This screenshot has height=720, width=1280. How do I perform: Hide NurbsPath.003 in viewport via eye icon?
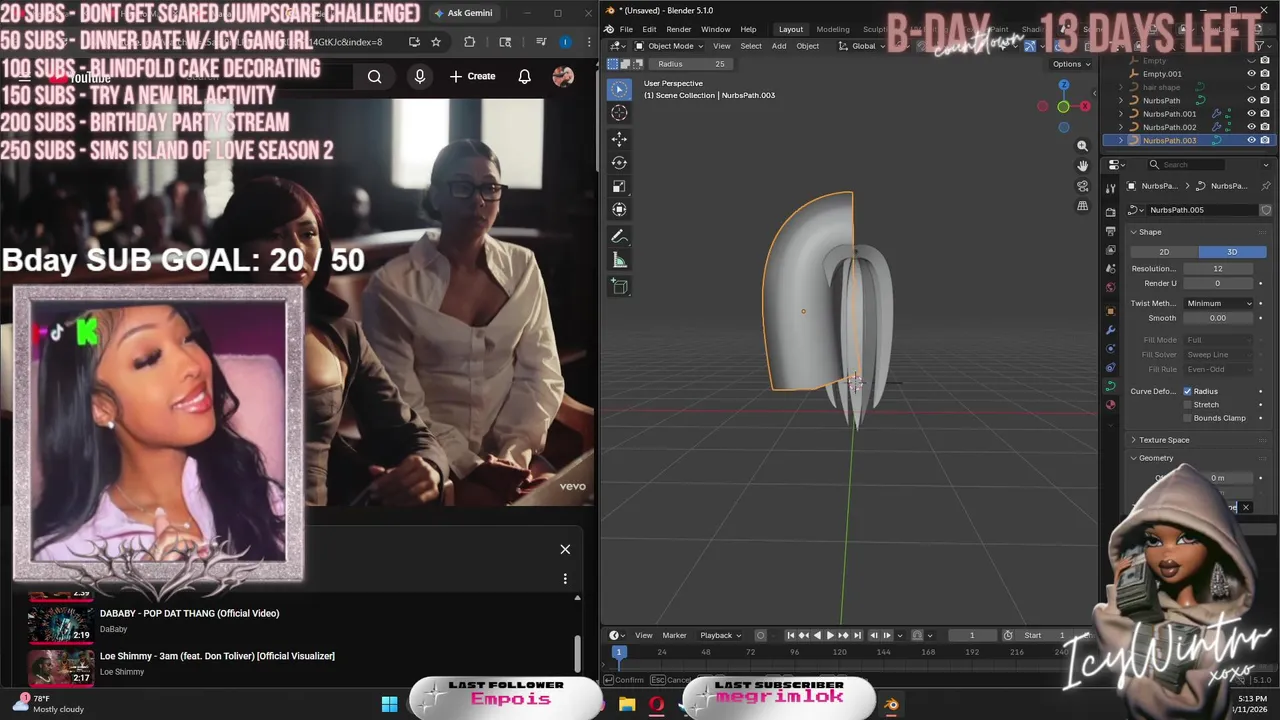click(x=1251, y=140)
